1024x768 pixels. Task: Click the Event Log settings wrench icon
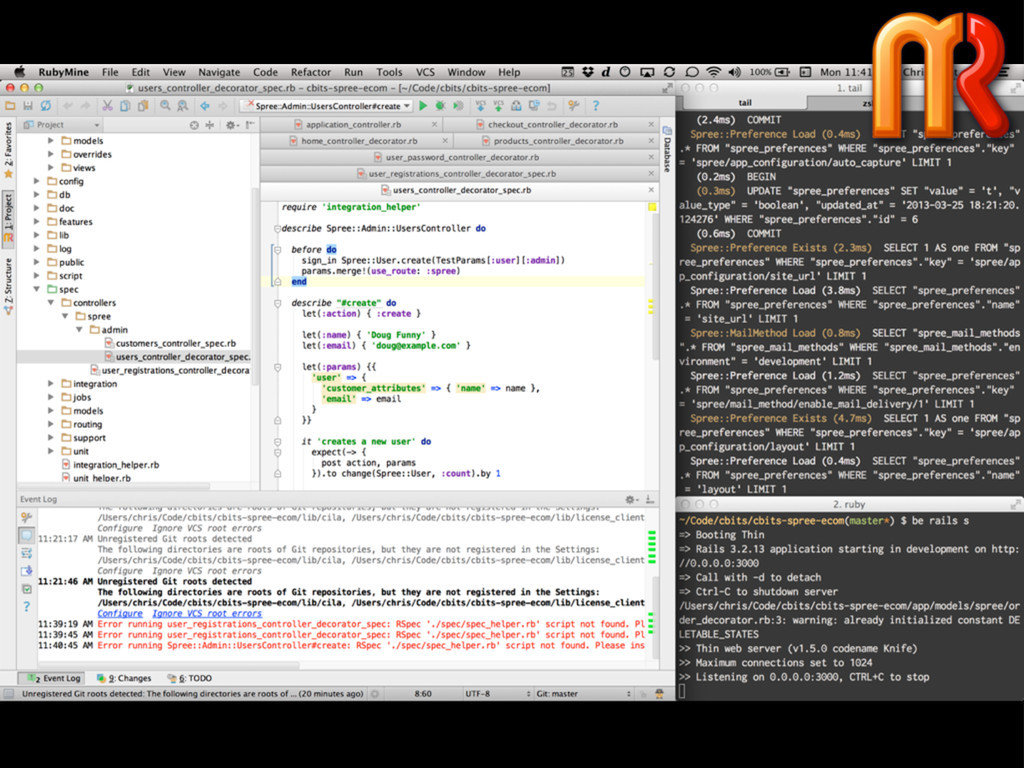[x=26, y=517]
